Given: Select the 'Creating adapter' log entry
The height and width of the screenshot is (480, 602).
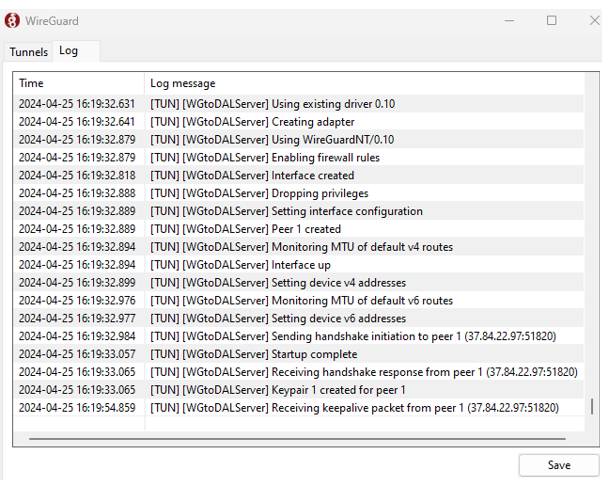Looking at the screenshot, I should pyautogui.click(x=298, y=122).
